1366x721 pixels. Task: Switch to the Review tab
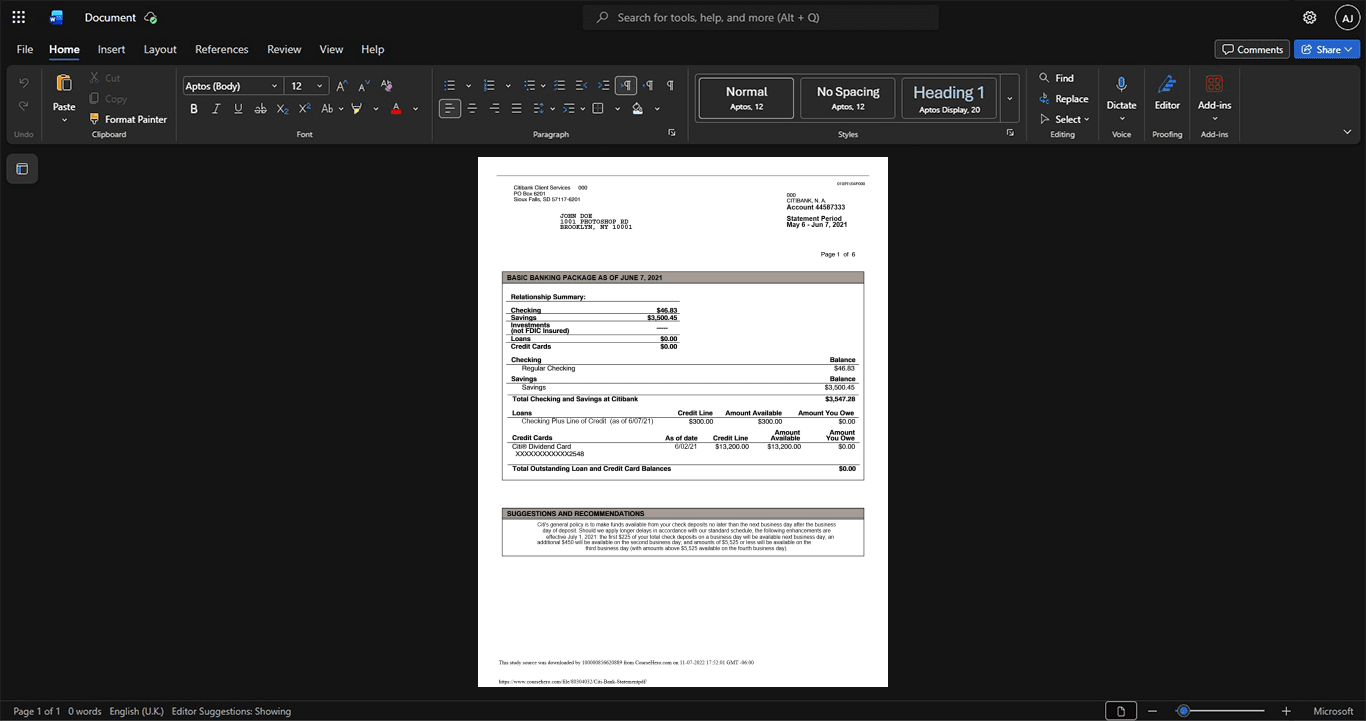284,49
